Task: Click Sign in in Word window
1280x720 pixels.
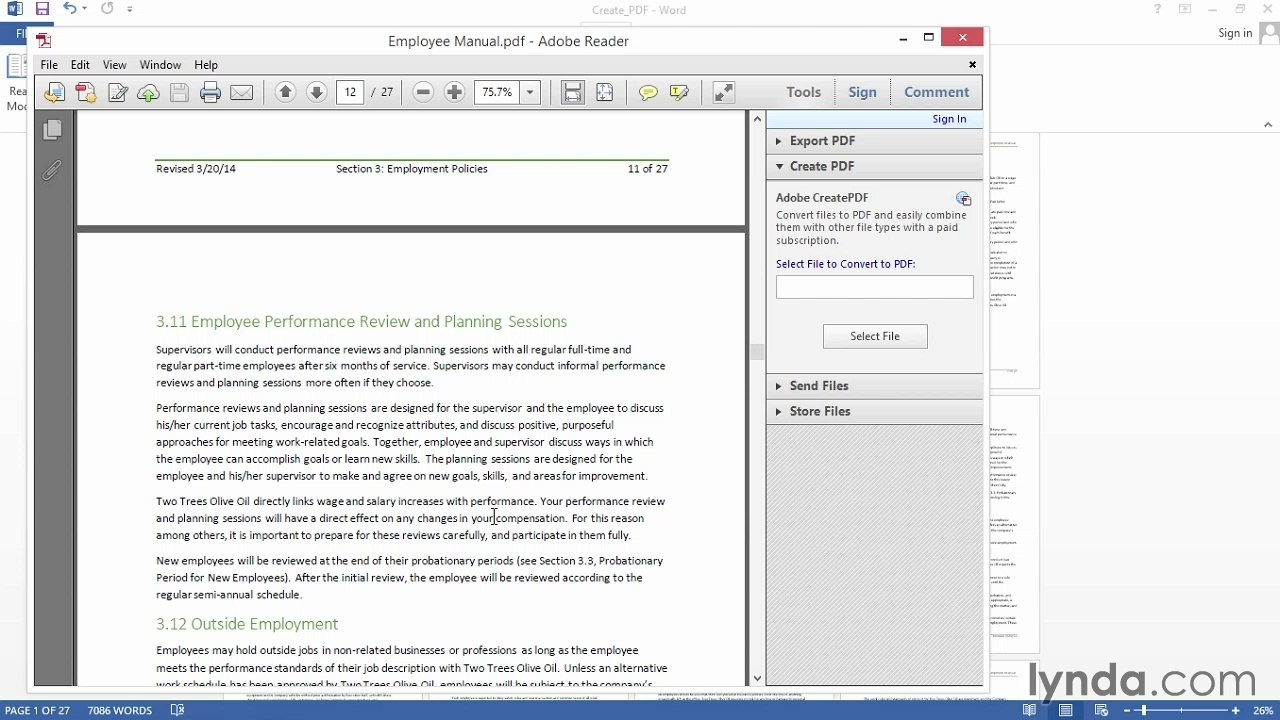Action: [x=1235, y=33]
